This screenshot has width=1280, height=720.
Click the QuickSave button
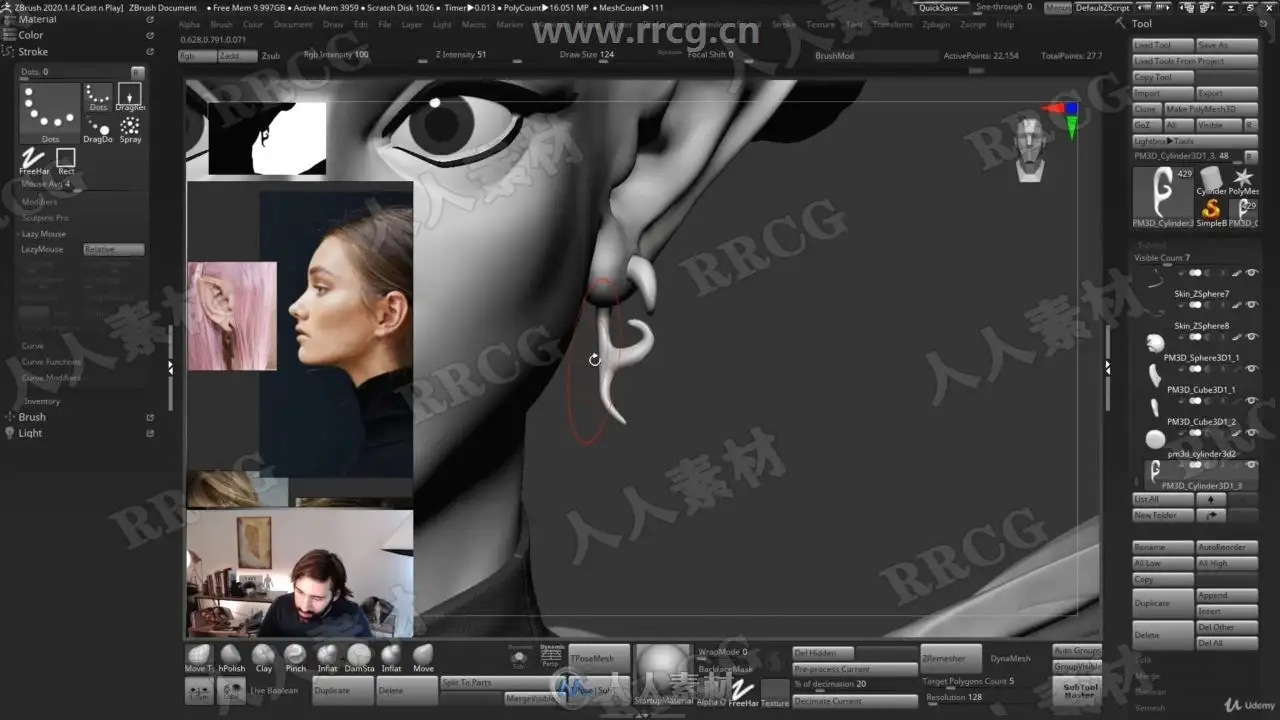[938, 8]
